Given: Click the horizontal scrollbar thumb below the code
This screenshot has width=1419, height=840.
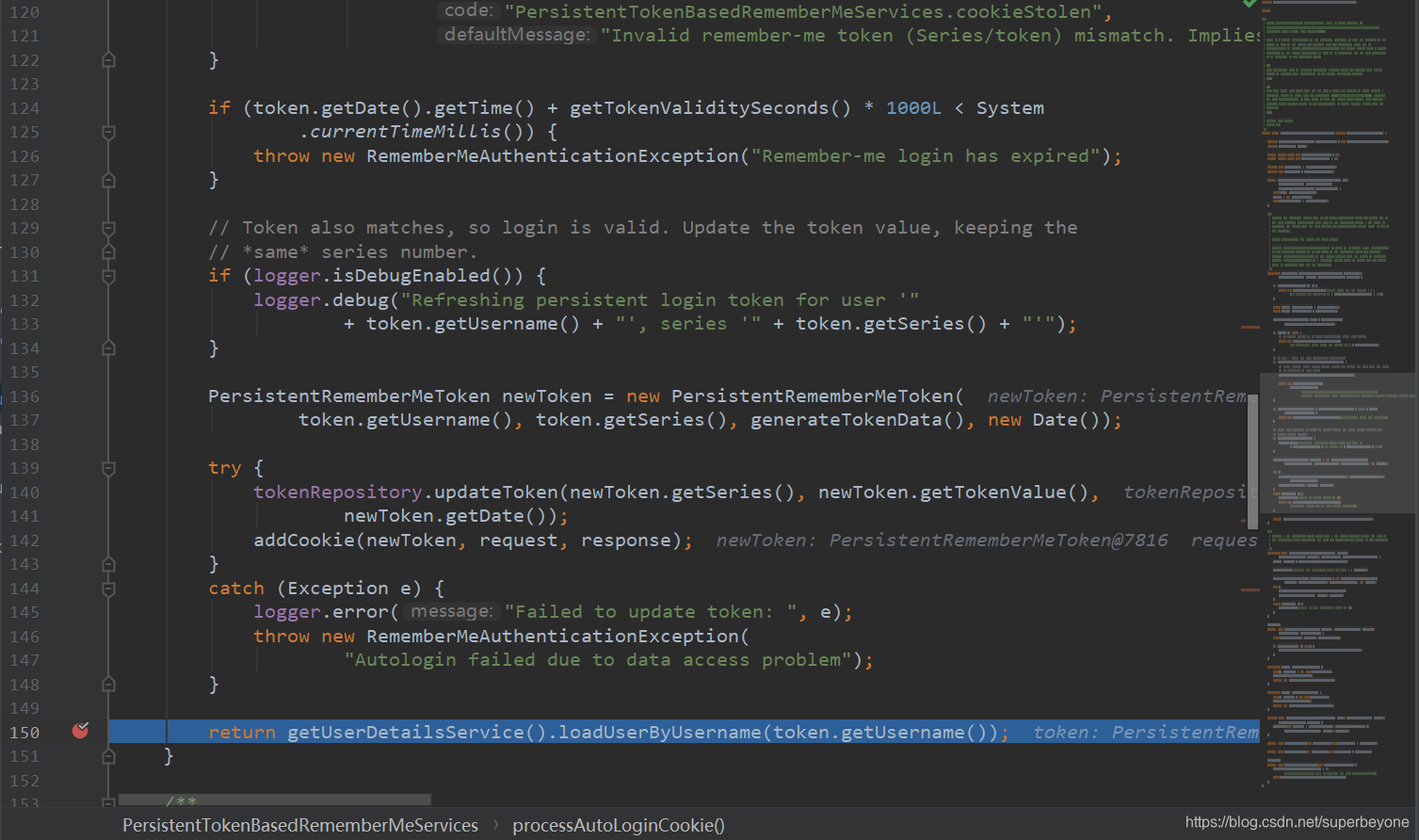Looking at the screenshot, I should [275, 800].
